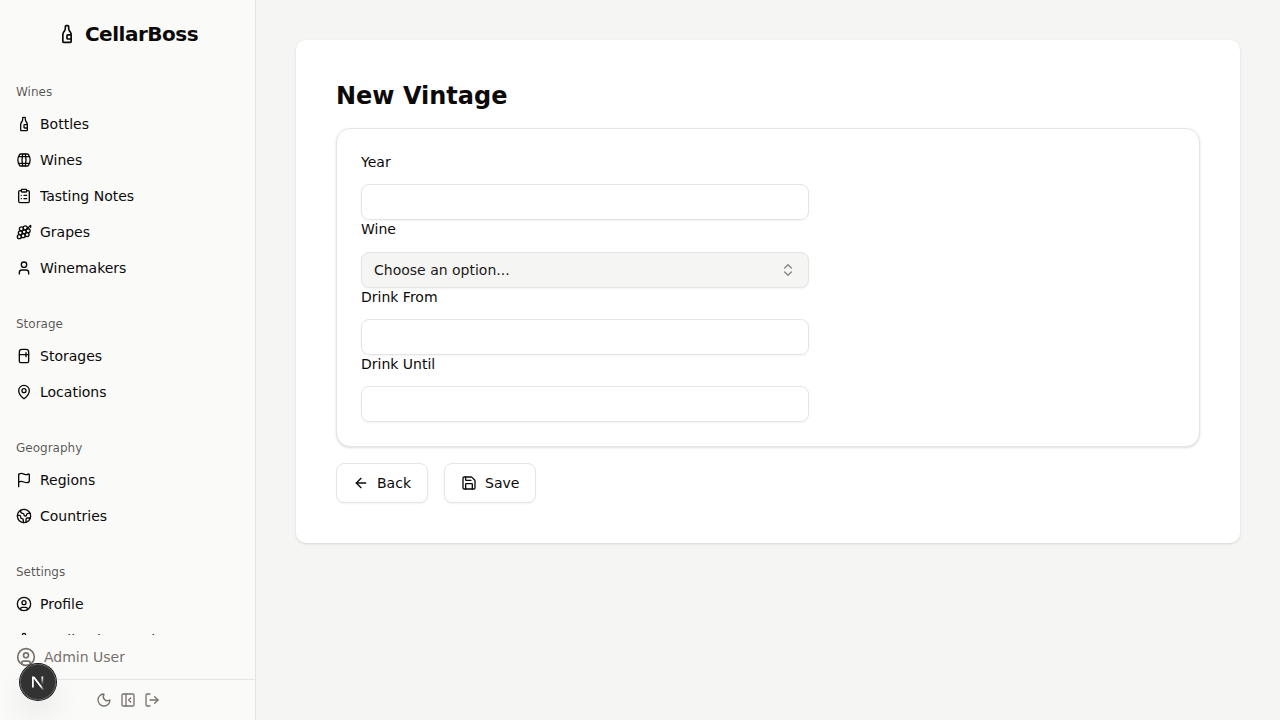Open the Countries globe icon
1280x720 pixels.
[x=23, y=515]
